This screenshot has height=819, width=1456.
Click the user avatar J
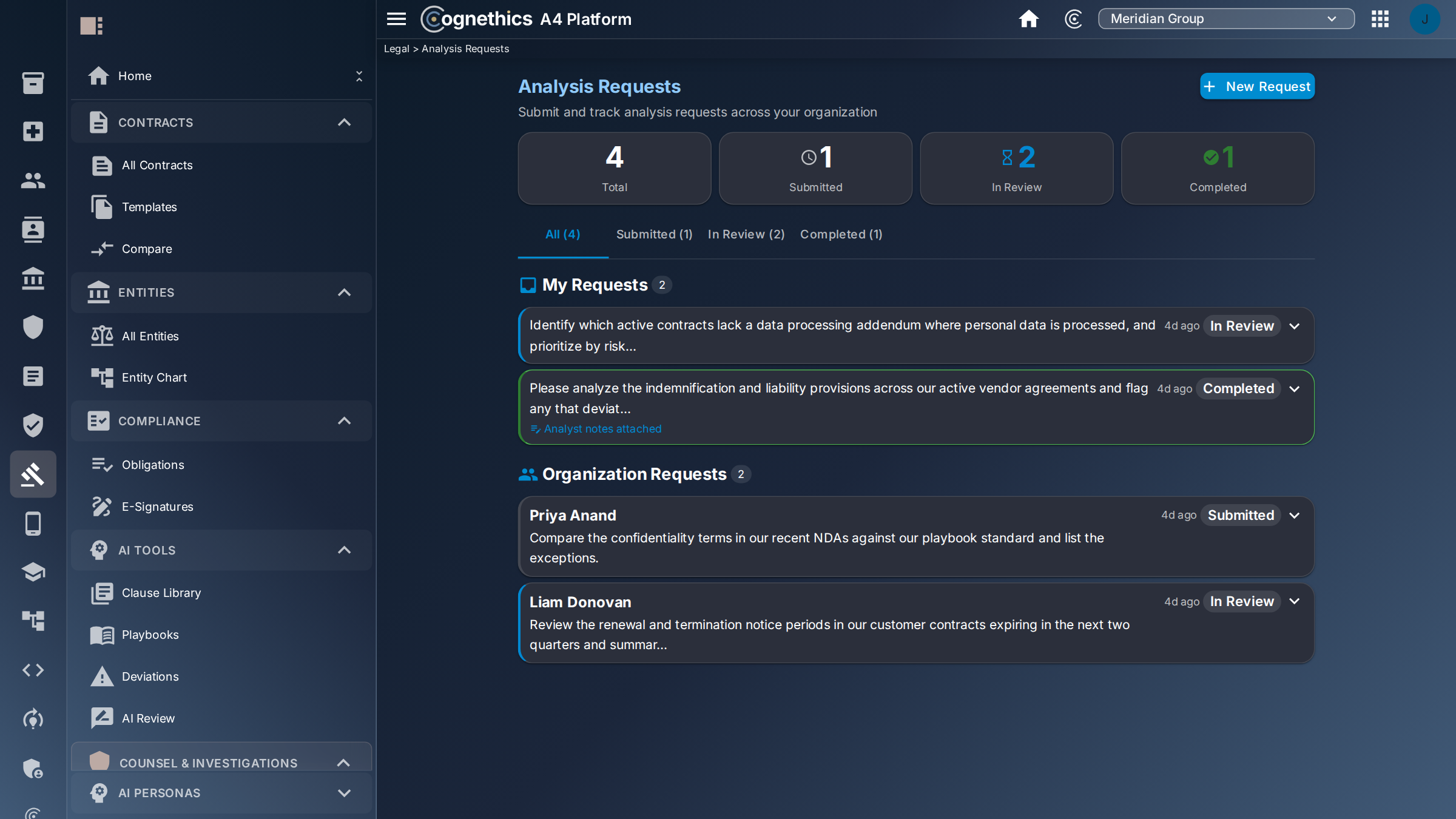click(x=1424, y=19)
